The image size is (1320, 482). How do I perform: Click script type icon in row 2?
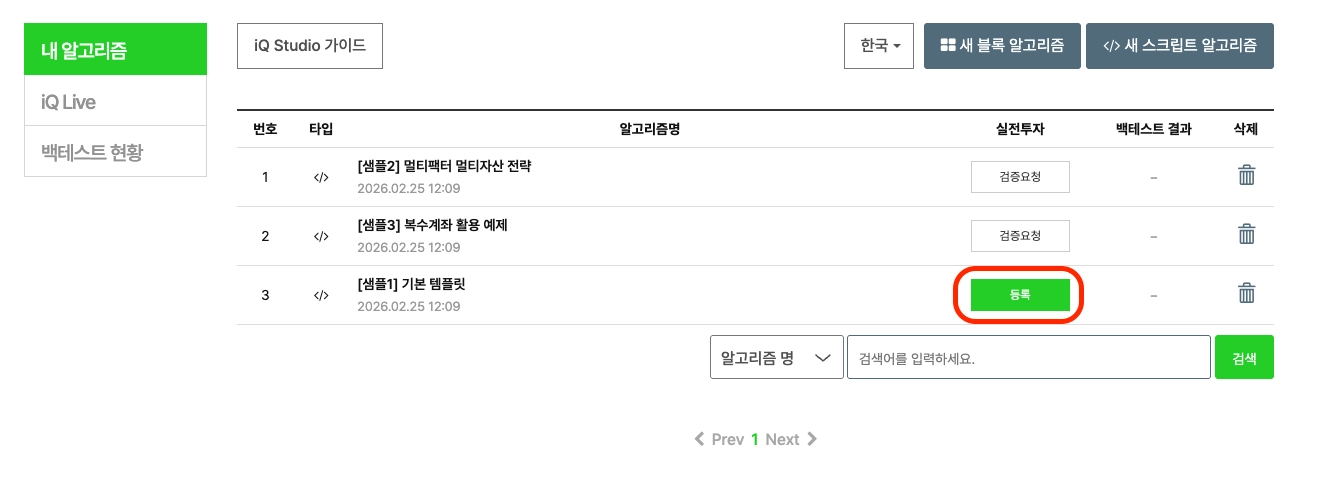(321, 237)
